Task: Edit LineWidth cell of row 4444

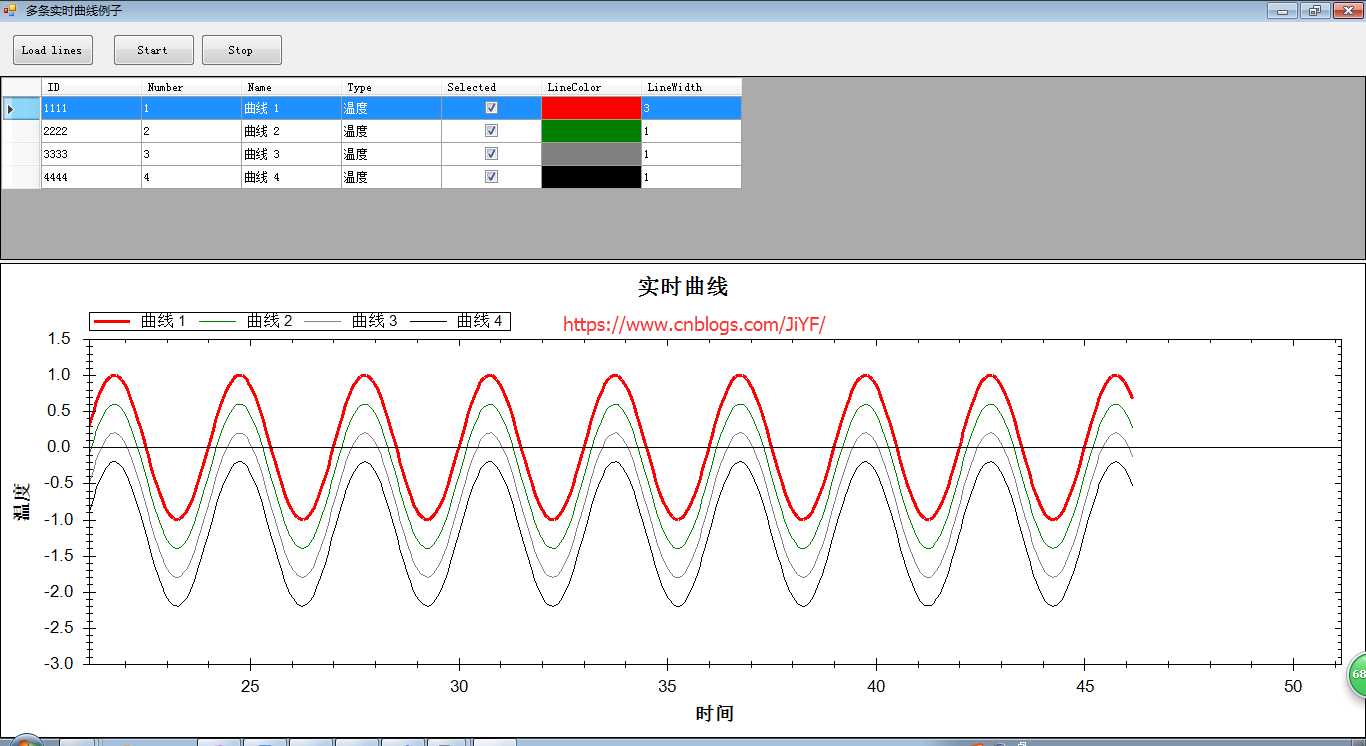Action: pos(691,177)
